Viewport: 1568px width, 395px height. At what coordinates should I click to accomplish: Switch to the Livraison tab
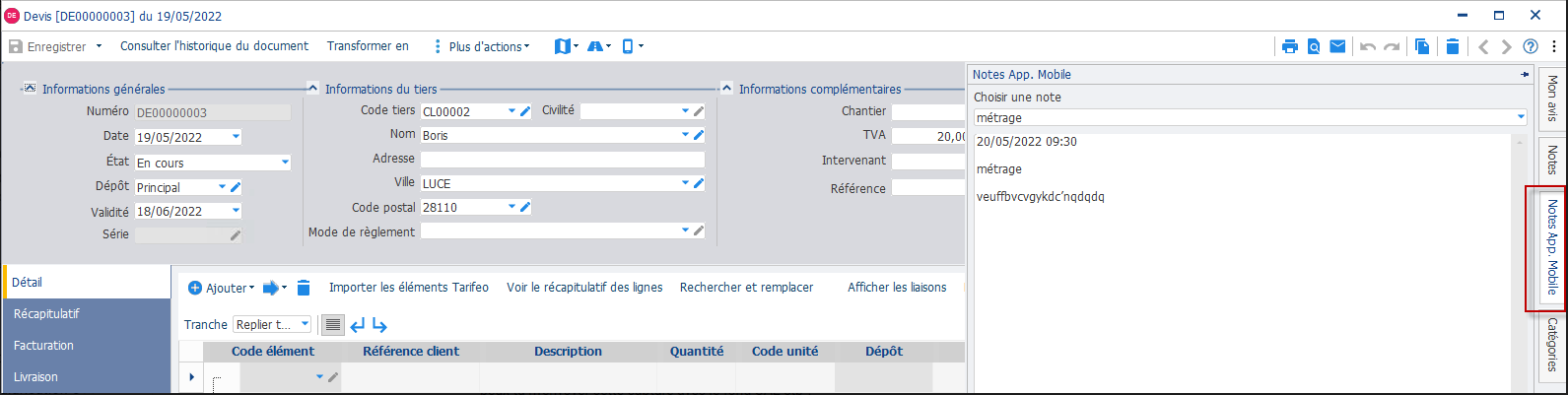coord(87,377)
